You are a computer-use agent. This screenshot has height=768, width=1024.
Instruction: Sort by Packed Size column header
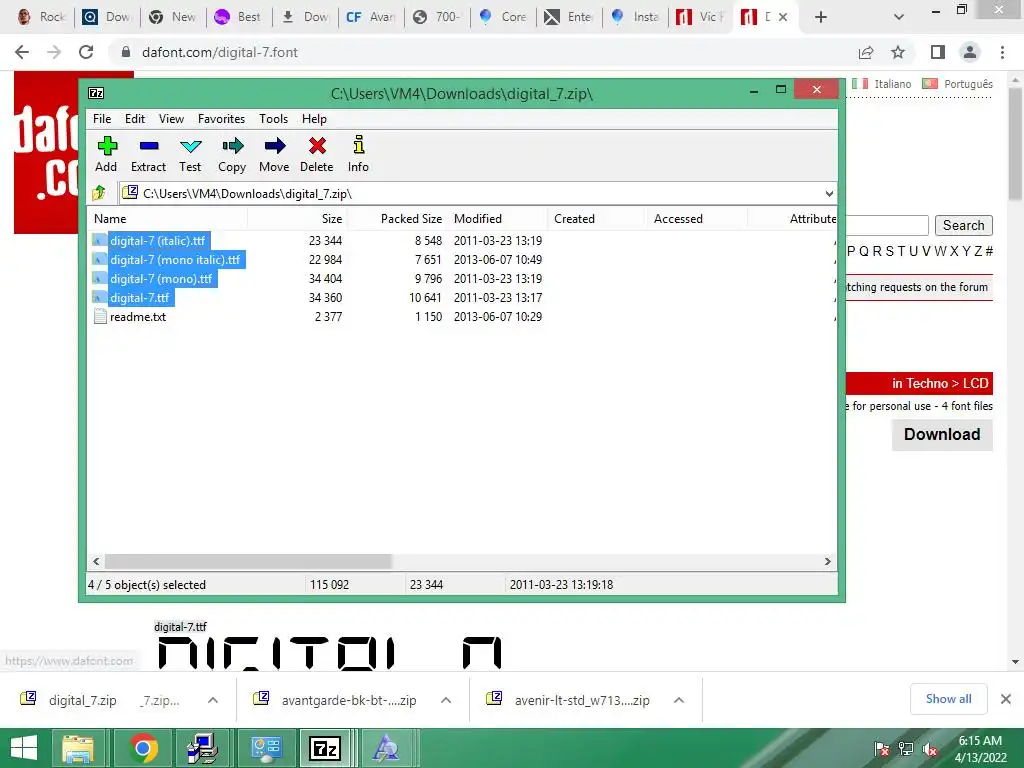tap(398, 219)
